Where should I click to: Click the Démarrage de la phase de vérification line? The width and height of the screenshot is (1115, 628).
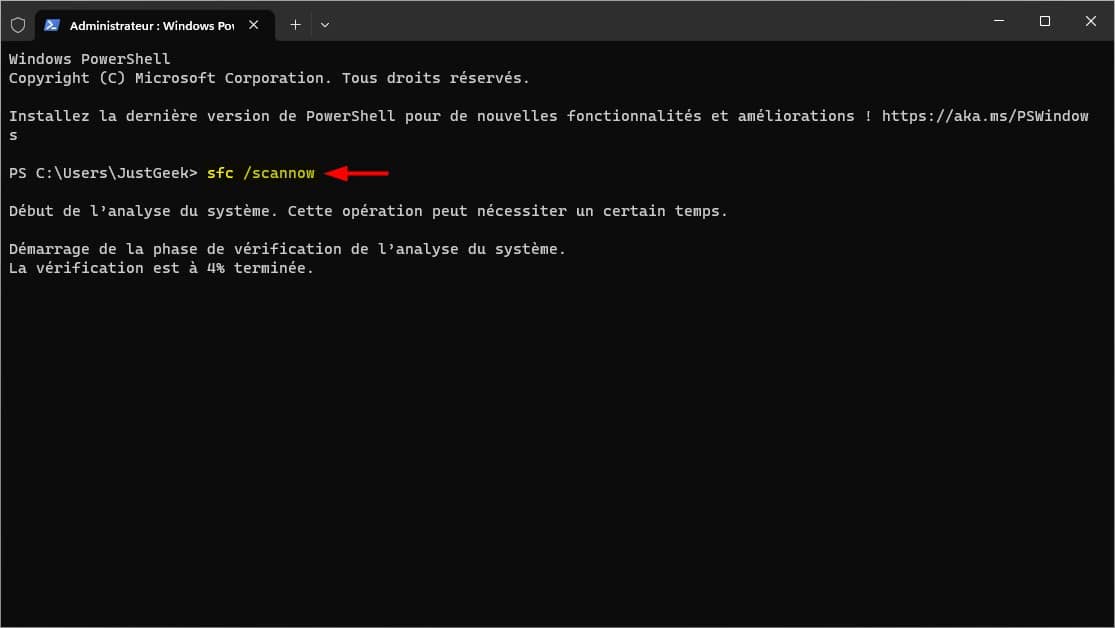coord(287,249)
